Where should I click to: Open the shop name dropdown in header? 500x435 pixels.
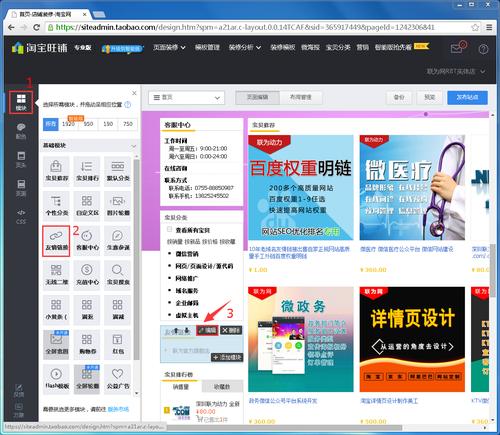pyautogui.click(x=456, y=71)
